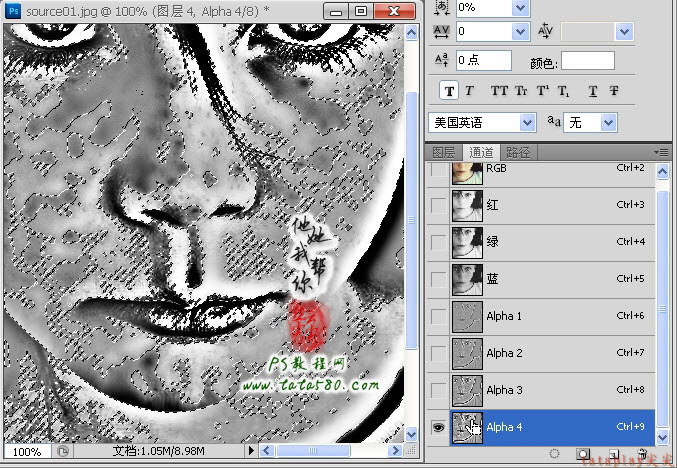
Task: Open 美国英语 language dropdown
Action: pyautogui.click(x=527, y=123)
